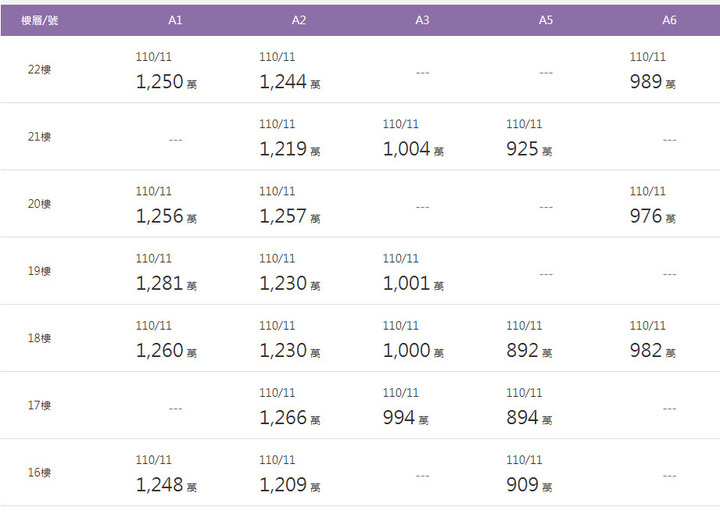Click the A1 column header

(x=175, y=20)
